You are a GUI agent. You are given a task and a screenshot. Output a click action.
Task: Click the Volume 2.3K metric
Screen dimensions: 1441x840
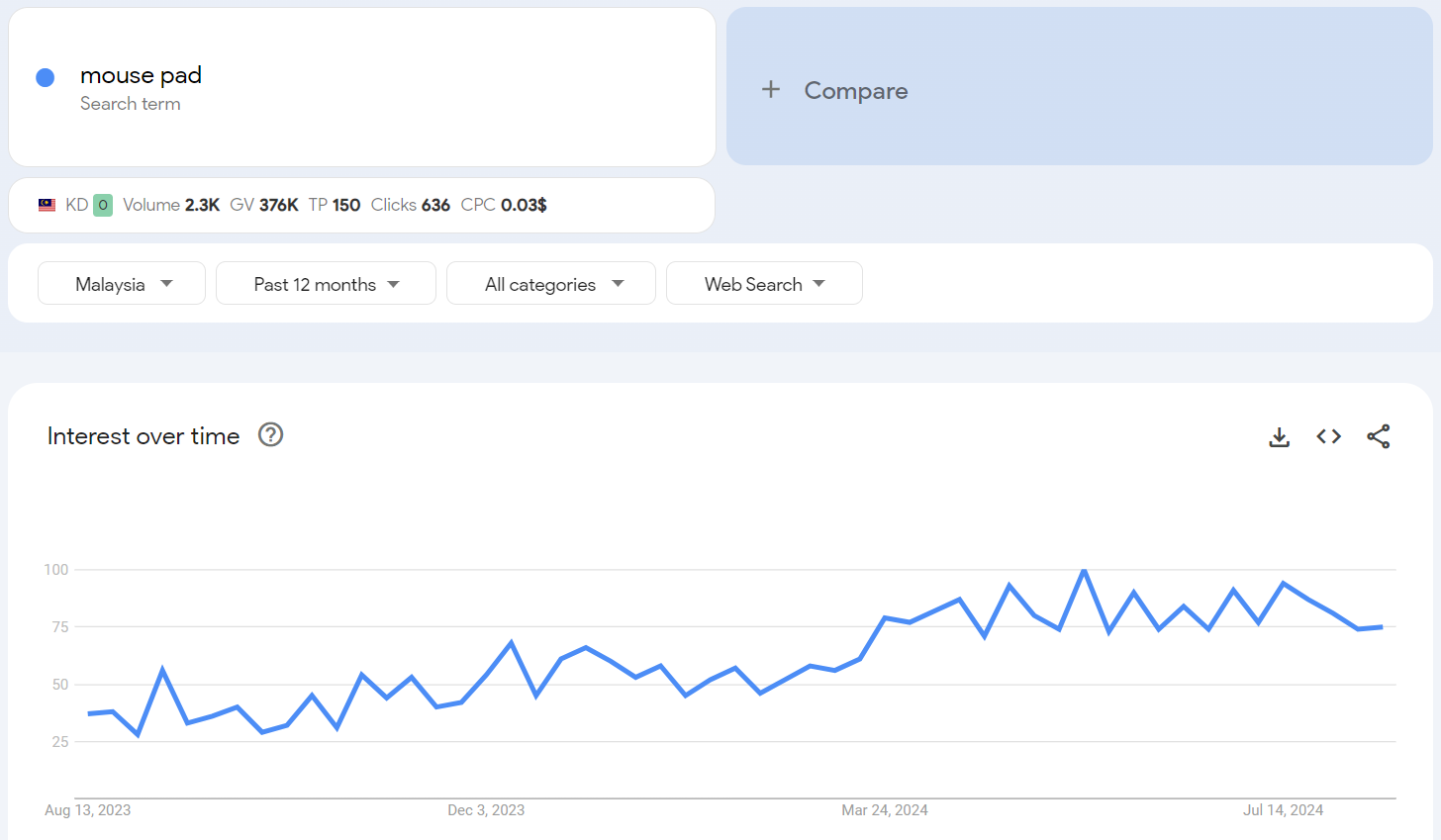(x=171, y=205)
